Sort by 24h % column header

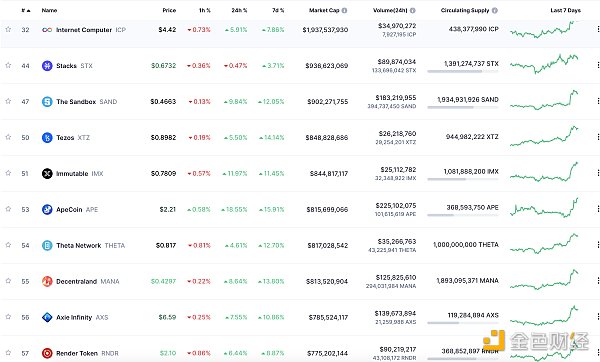[239, 10]
